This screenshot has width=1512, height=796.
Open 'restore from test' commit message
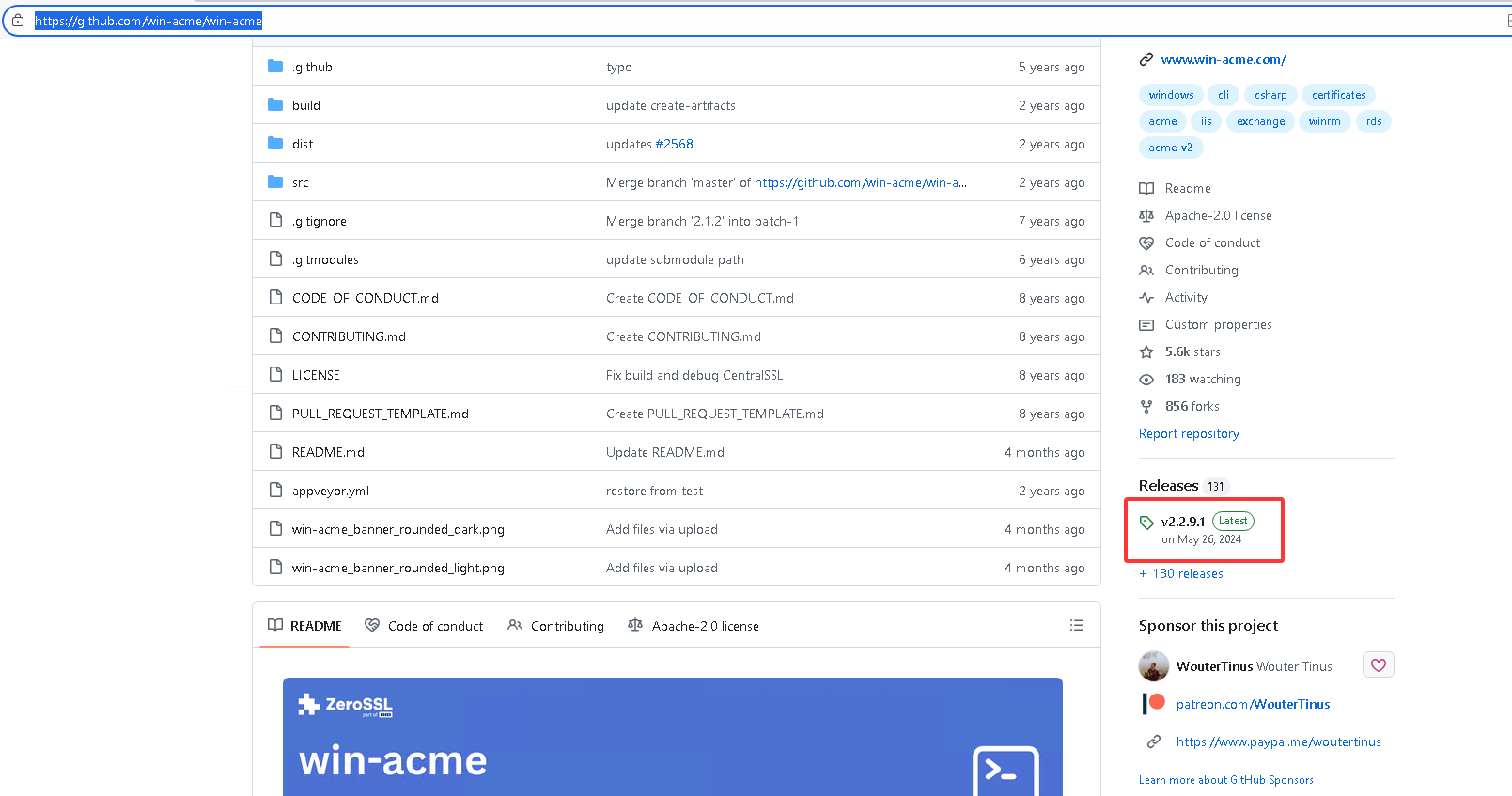pos(654,491)
